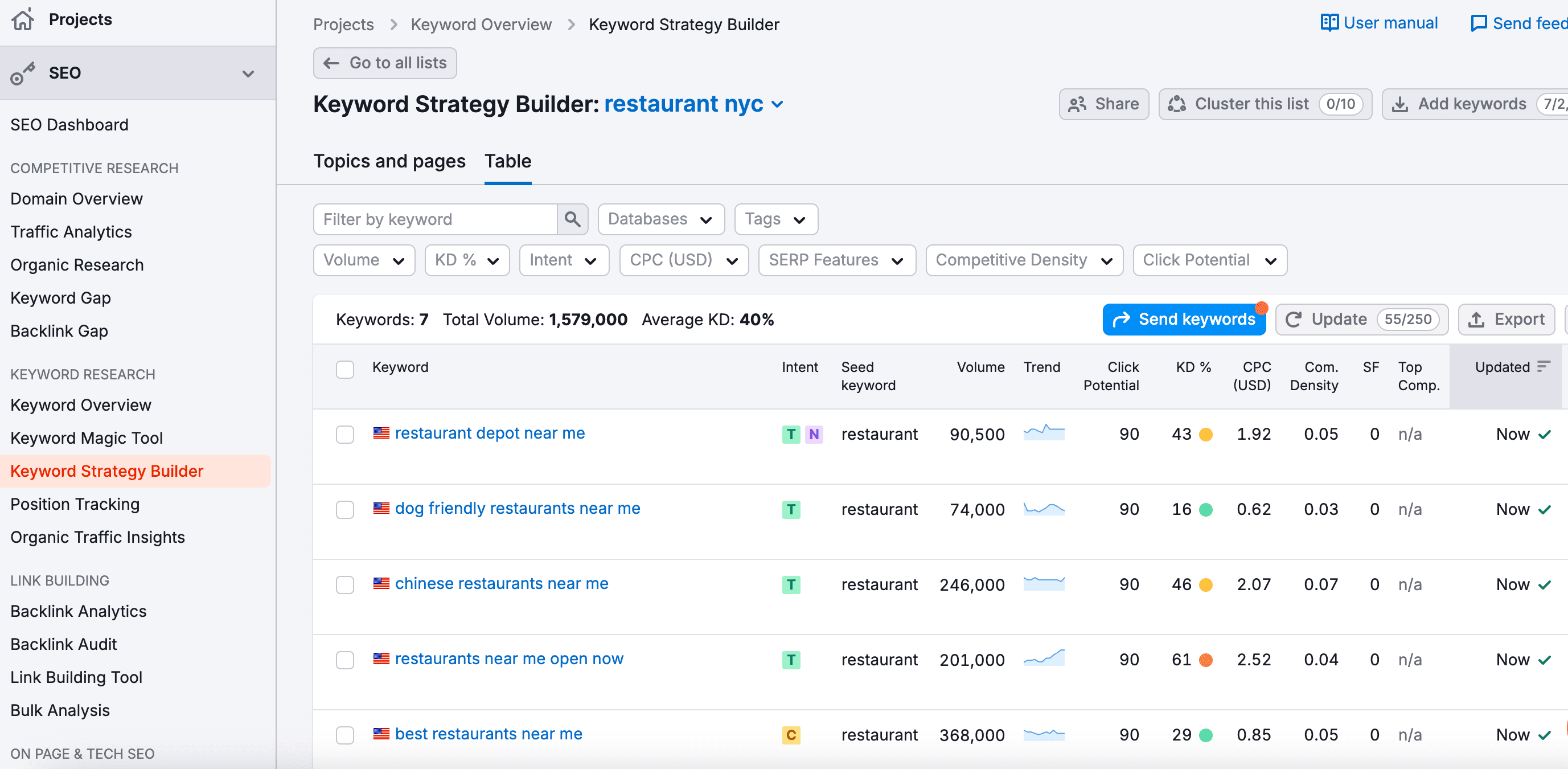This screenshot has width=1568, height=769.
Task: Click the Projects home icon
Action: [x=23, y=19]
